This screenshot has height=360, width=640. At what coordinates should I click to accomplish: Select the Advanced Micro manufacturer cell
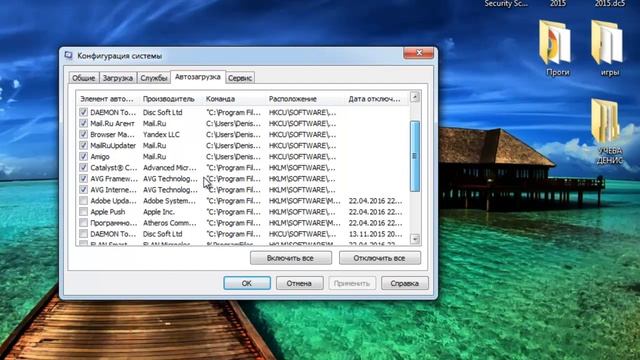click(x=169, y=167)
